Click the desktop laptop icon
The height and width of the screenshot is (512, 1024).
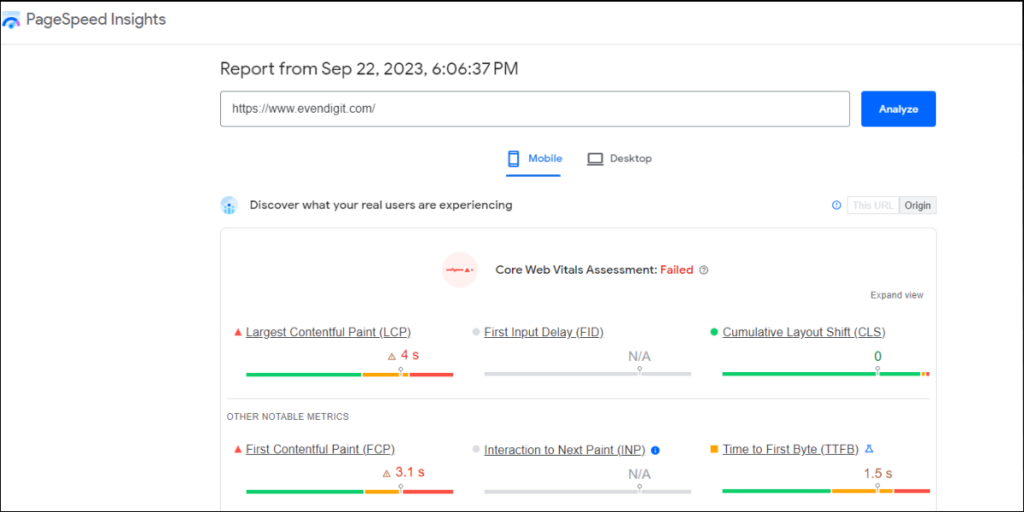(x=595, y=159)
